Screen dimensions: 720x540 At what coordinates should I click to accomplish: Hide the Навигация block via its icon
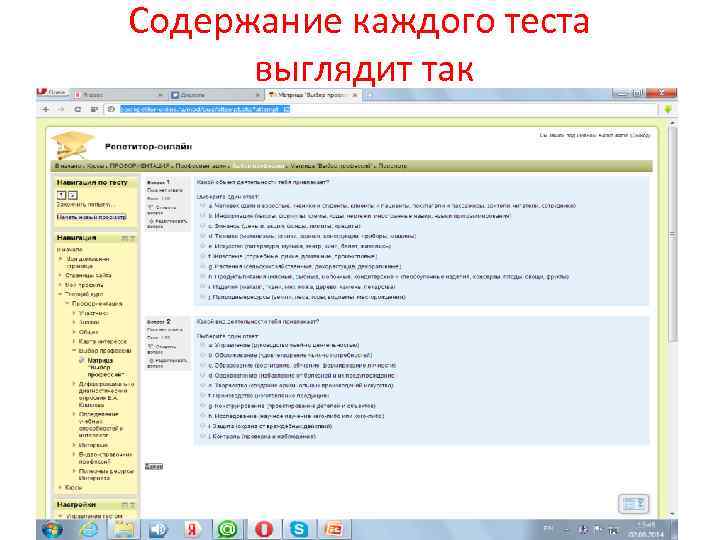124,238
